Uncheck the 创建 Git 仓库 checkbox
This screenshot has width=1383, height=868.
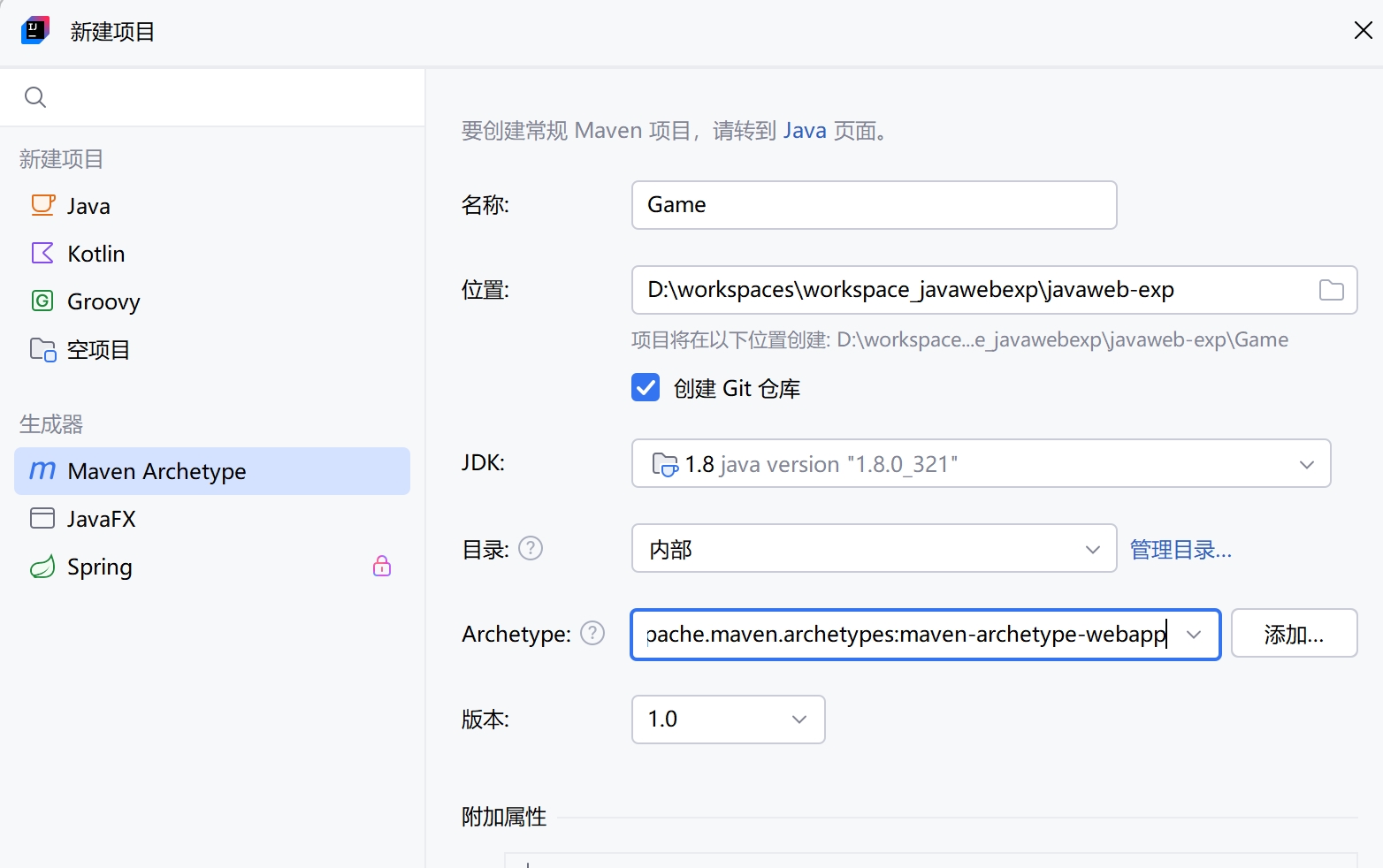646,388
